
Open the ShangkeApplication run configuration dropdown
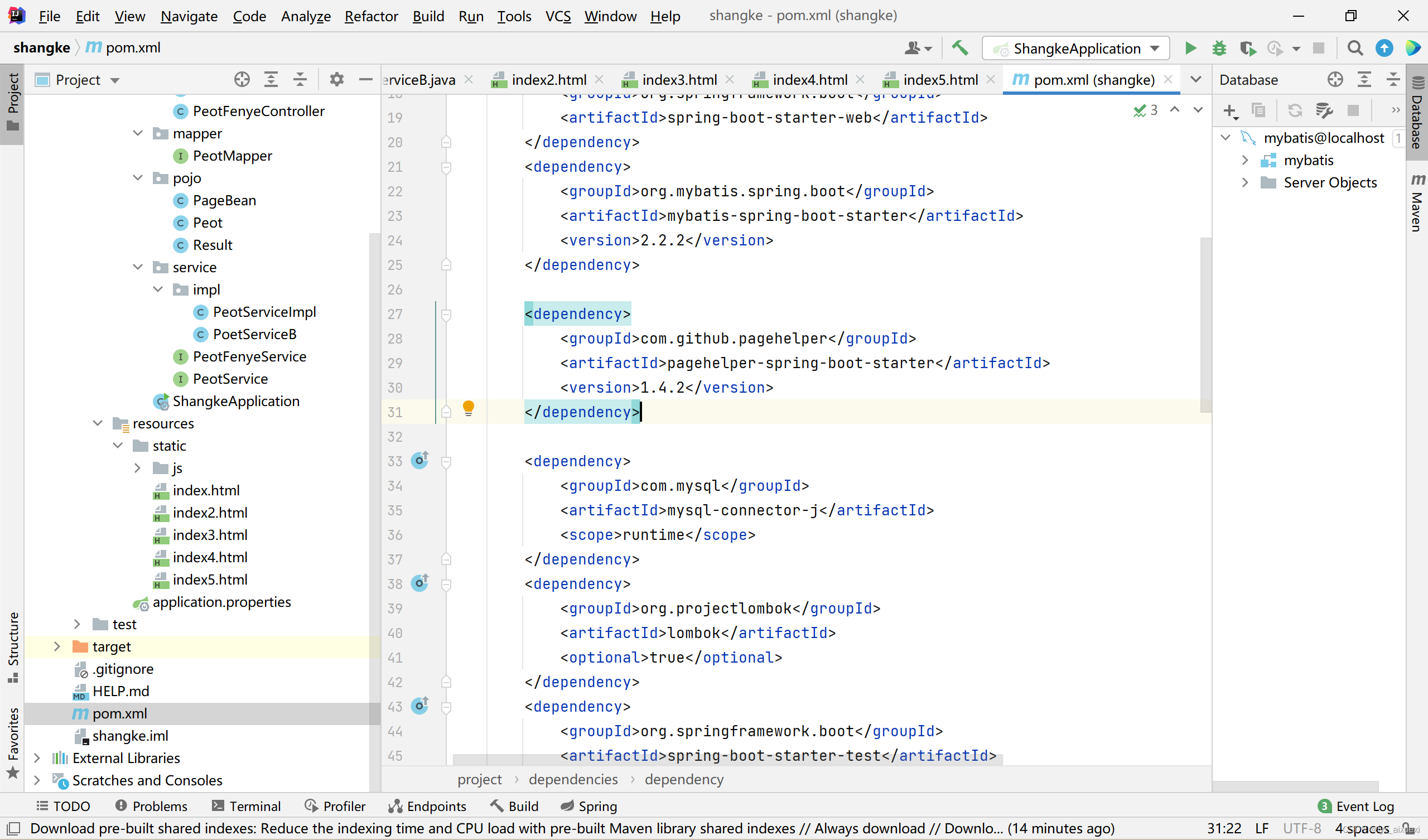[x=1075, y=48]
